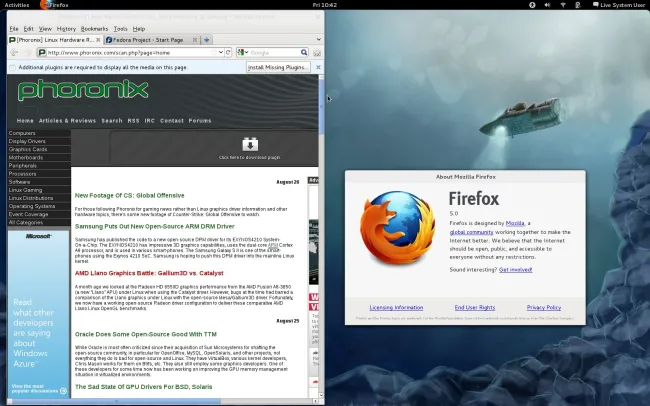Open the Activities overview

click(x=17, y=5)
